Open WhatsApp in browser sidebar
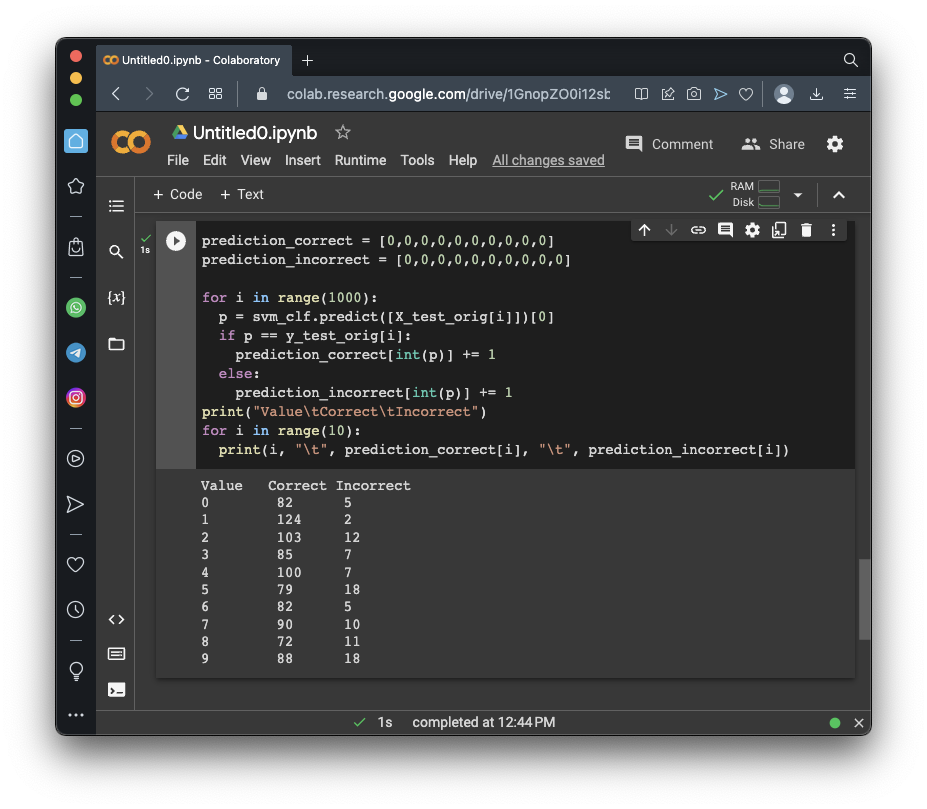The image size is (927, 809). point(76,308)
